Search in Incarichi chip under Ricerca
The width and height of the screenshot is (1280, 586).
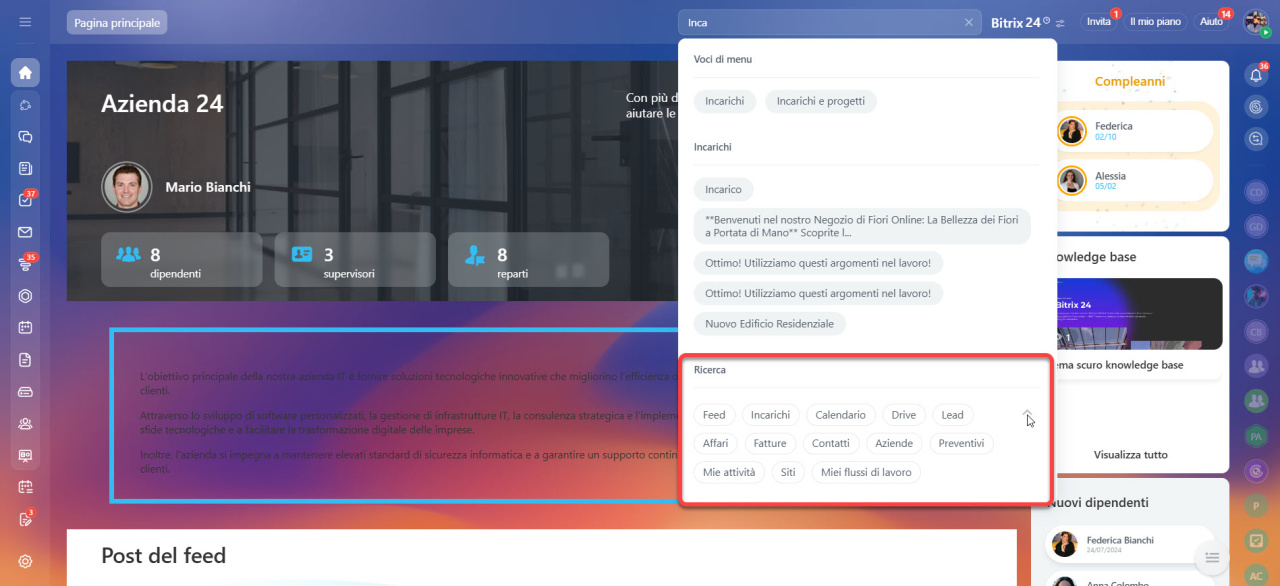(x=770, y=415)
